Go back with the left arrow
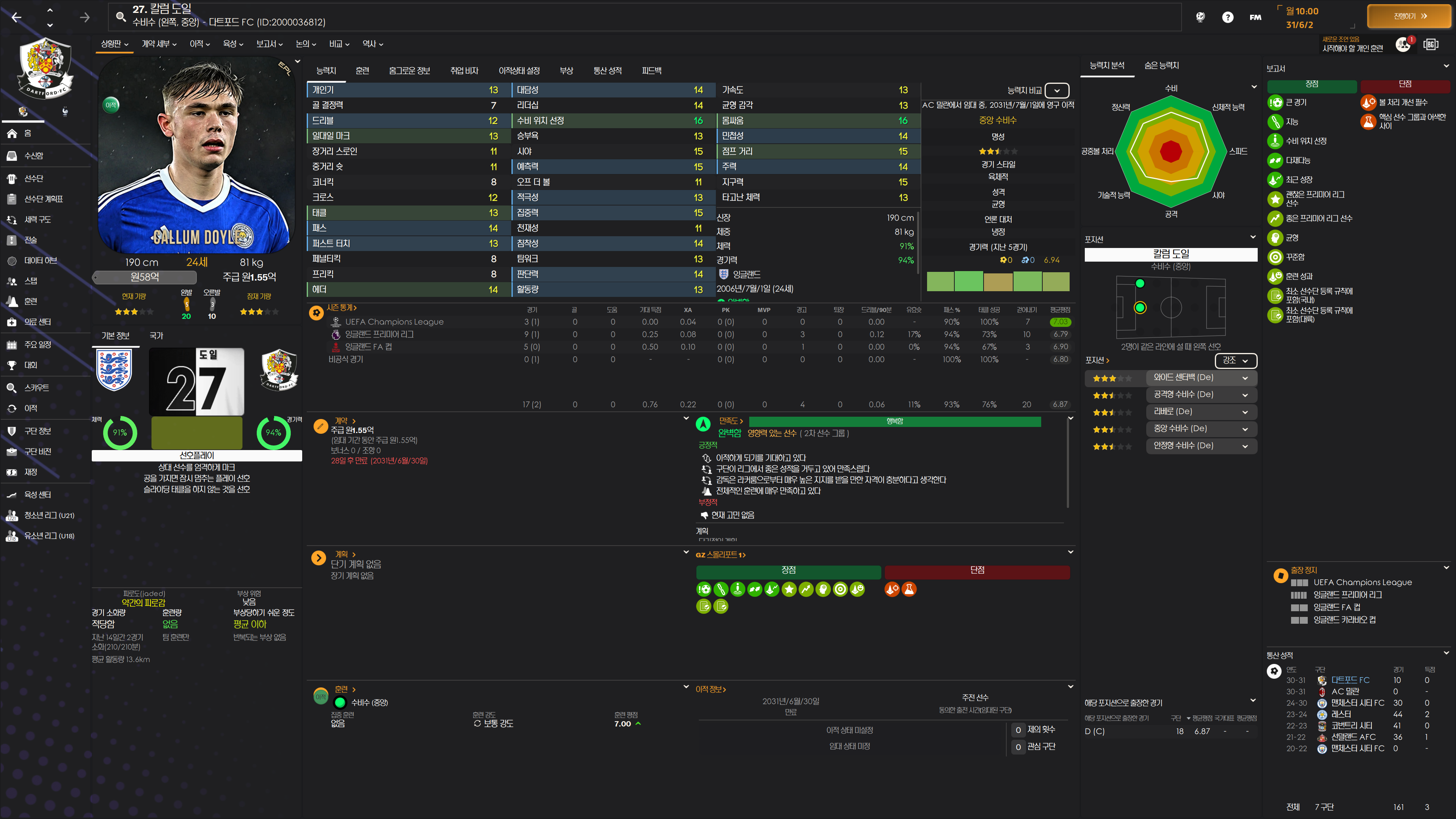 click(x=16, y=17)
